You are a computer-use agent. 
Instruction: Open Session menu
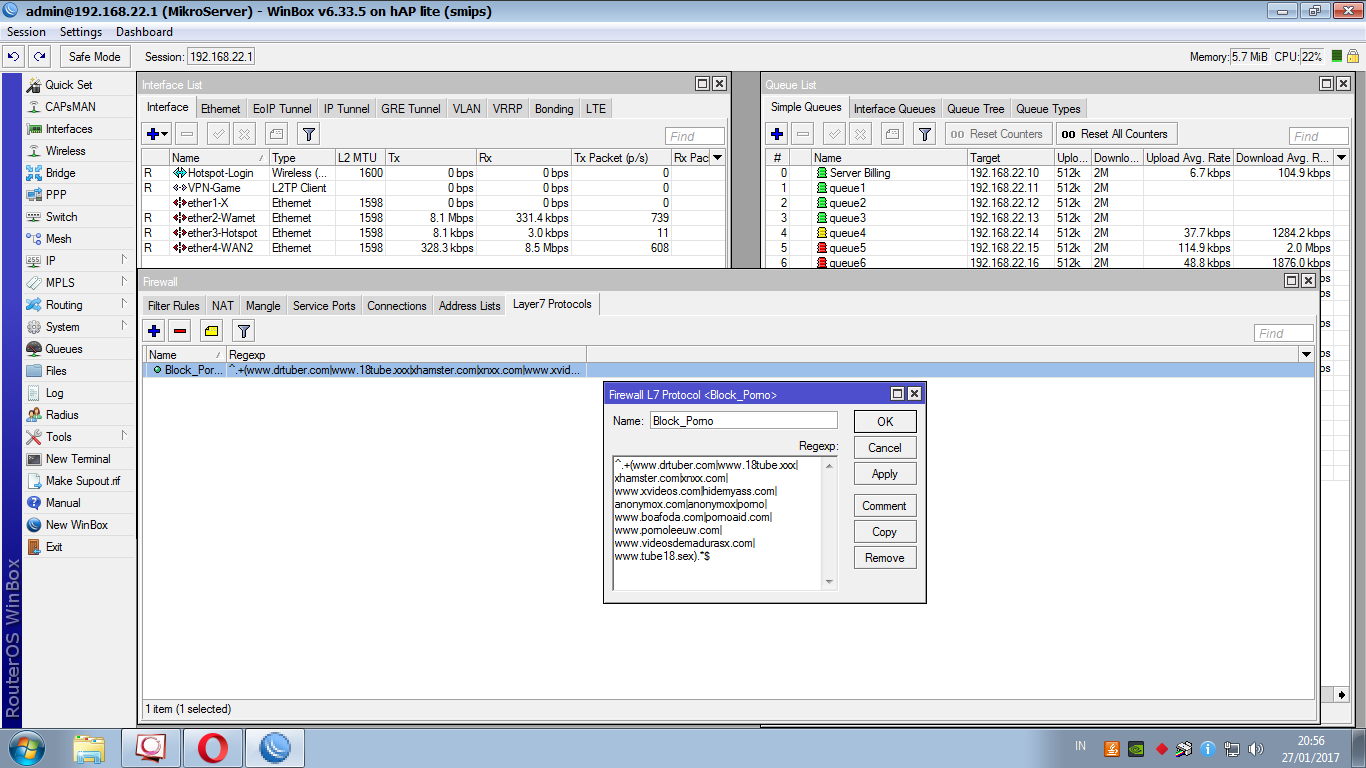click(x=26, y=32)
